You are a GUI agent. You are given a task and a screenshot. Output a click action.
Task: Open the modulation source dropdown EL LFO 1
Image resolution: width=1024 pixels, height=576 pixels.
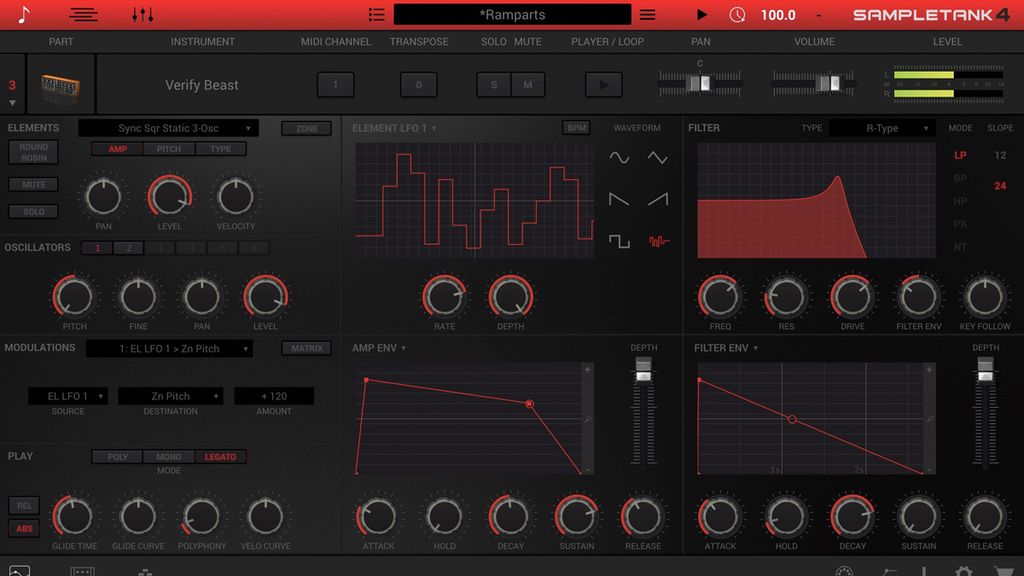(68, 396)
